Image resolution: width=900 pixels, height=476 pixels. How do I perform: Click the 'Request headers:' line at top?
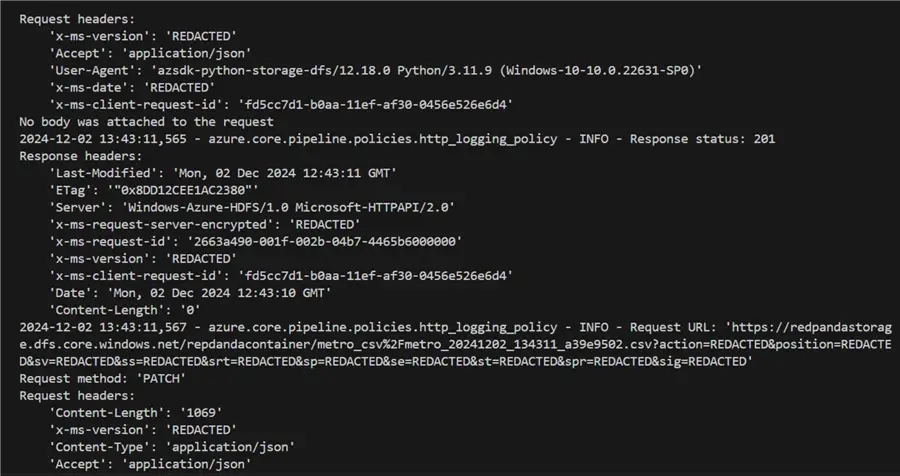click(x=77, y=19)
